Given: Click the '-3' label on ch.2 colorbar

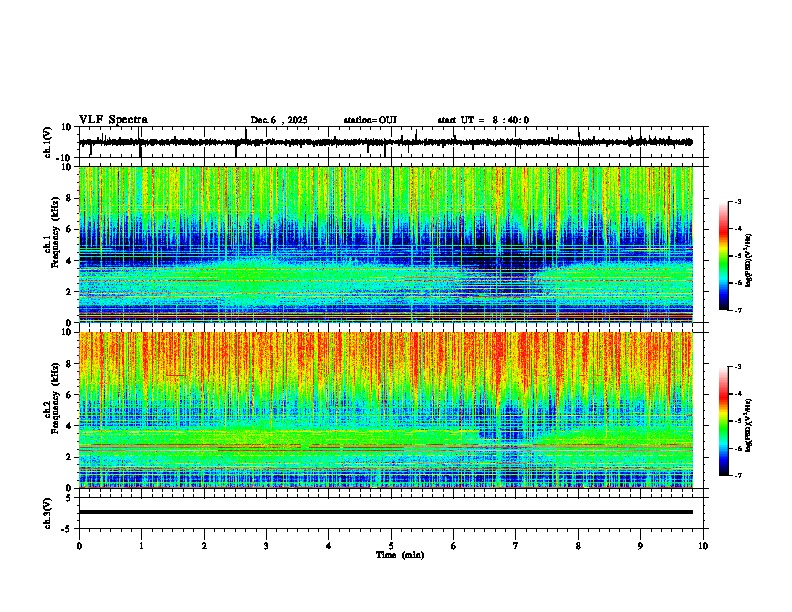Looking at the screenshot, I should (737, 367).
